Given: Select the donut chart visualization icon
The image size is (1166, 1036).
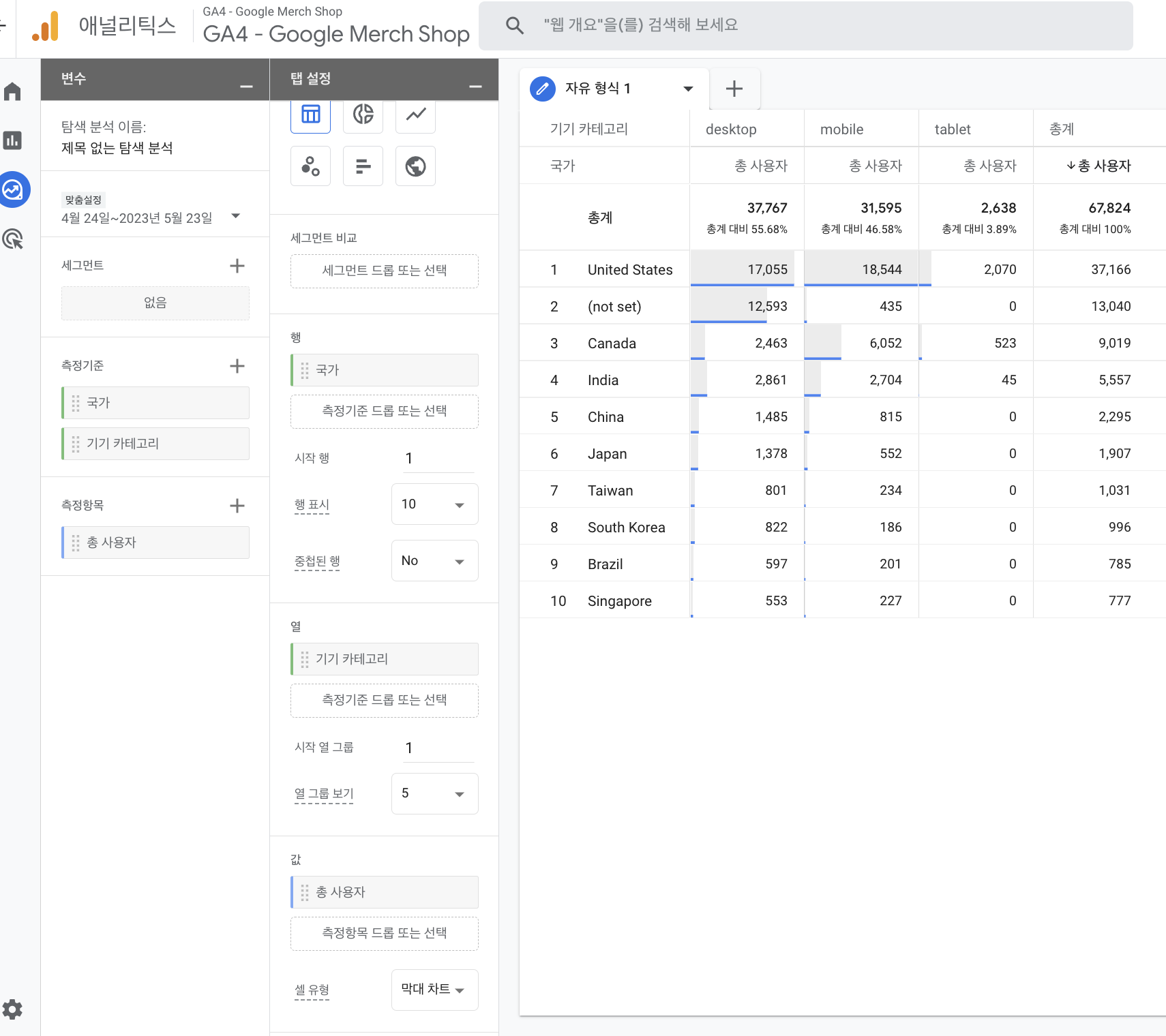Looking at the screenshot, I should point(363,115).
